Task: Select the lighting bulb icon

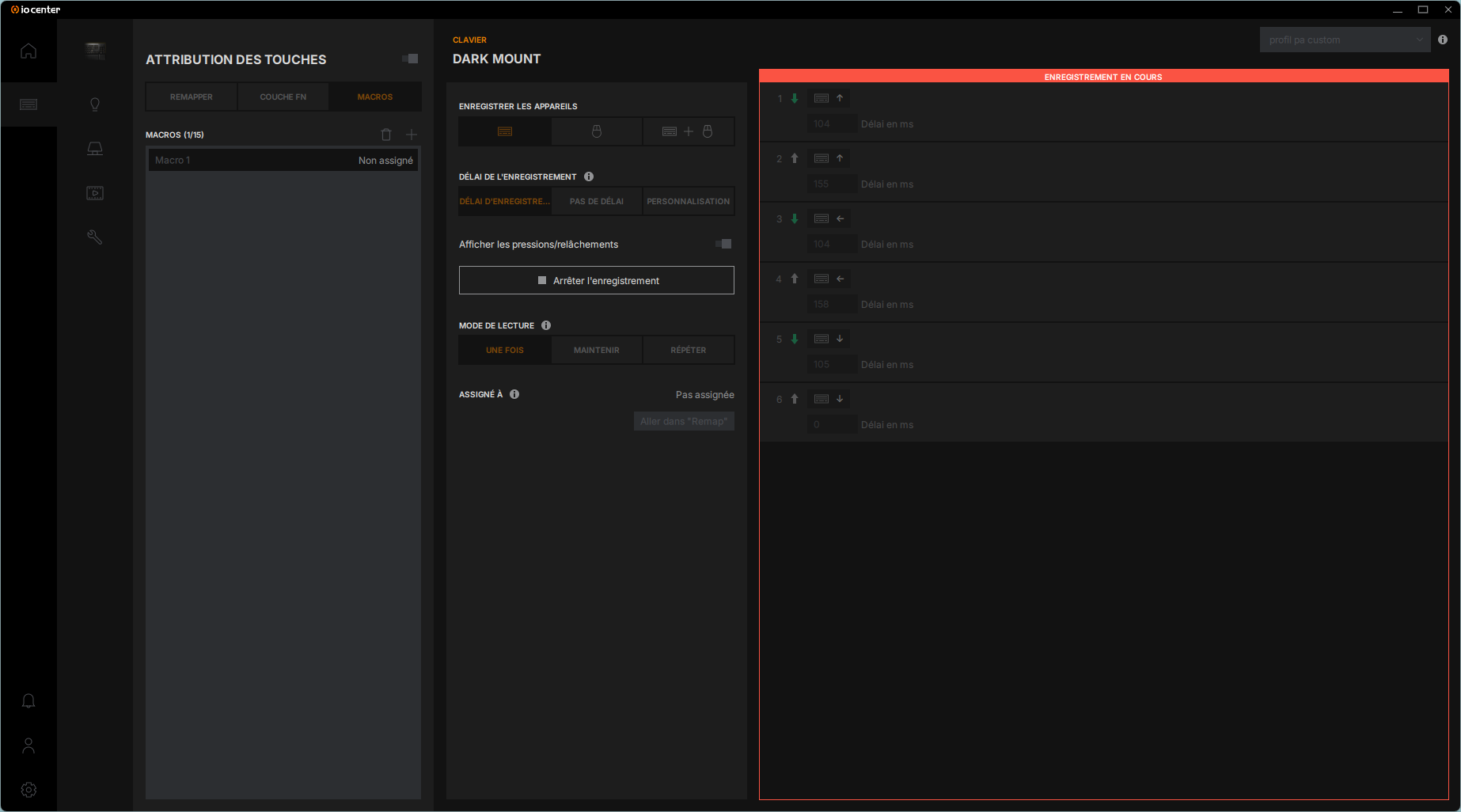Action: pos(95,104)
